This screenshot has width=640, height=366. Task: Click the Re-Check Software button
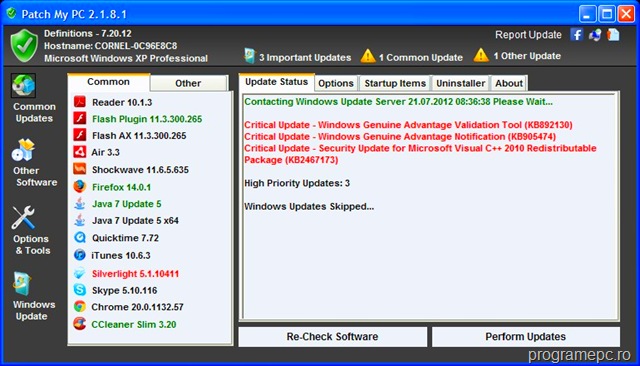point(333,337)
